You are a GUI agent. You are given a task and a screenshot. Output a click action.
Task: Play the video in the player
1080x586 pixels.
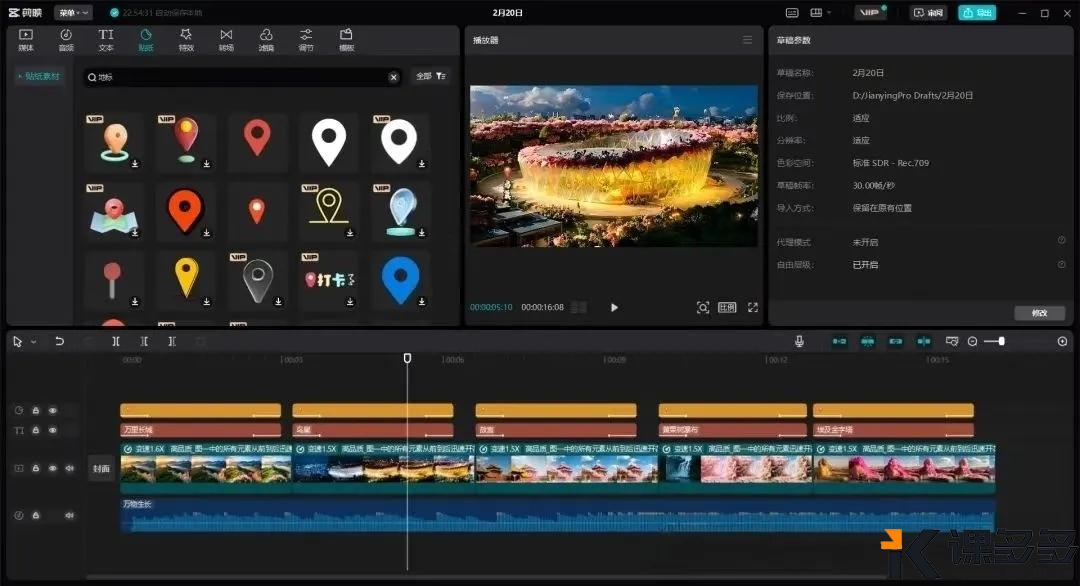click(614, 308)
